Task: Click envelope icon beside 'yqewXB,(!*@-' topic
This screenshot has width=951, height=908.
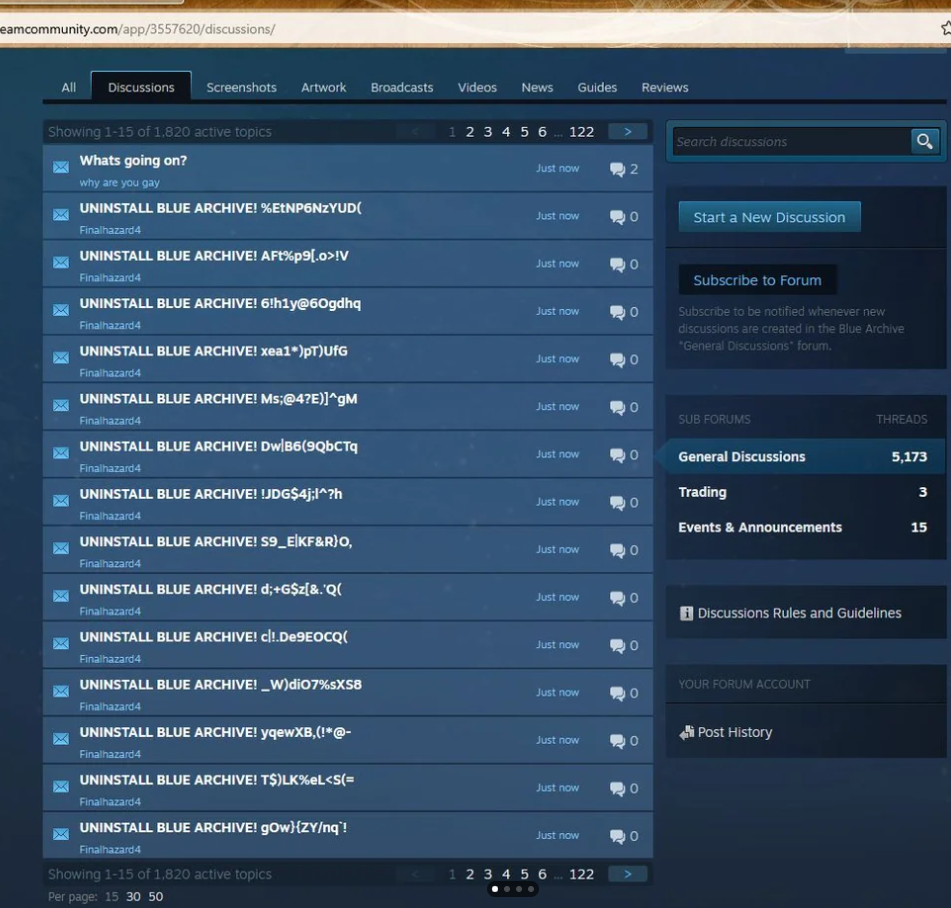Action: click(x=61, y=739)
